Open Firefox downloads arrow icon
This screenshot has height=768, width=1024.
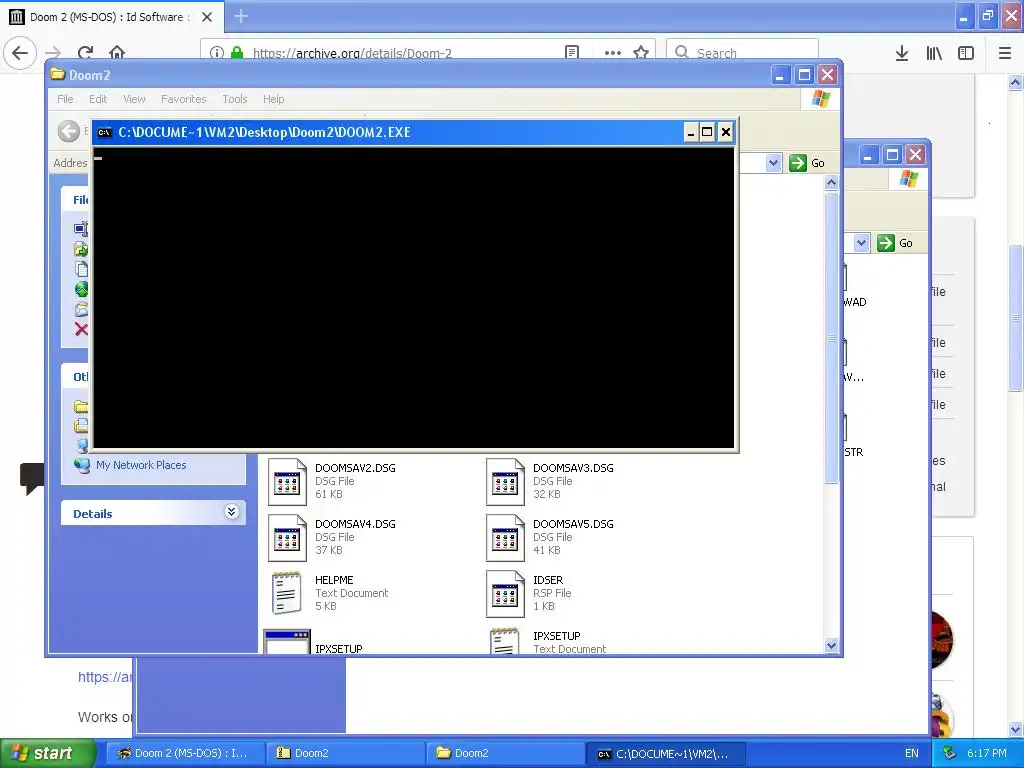tap(902, 53)
